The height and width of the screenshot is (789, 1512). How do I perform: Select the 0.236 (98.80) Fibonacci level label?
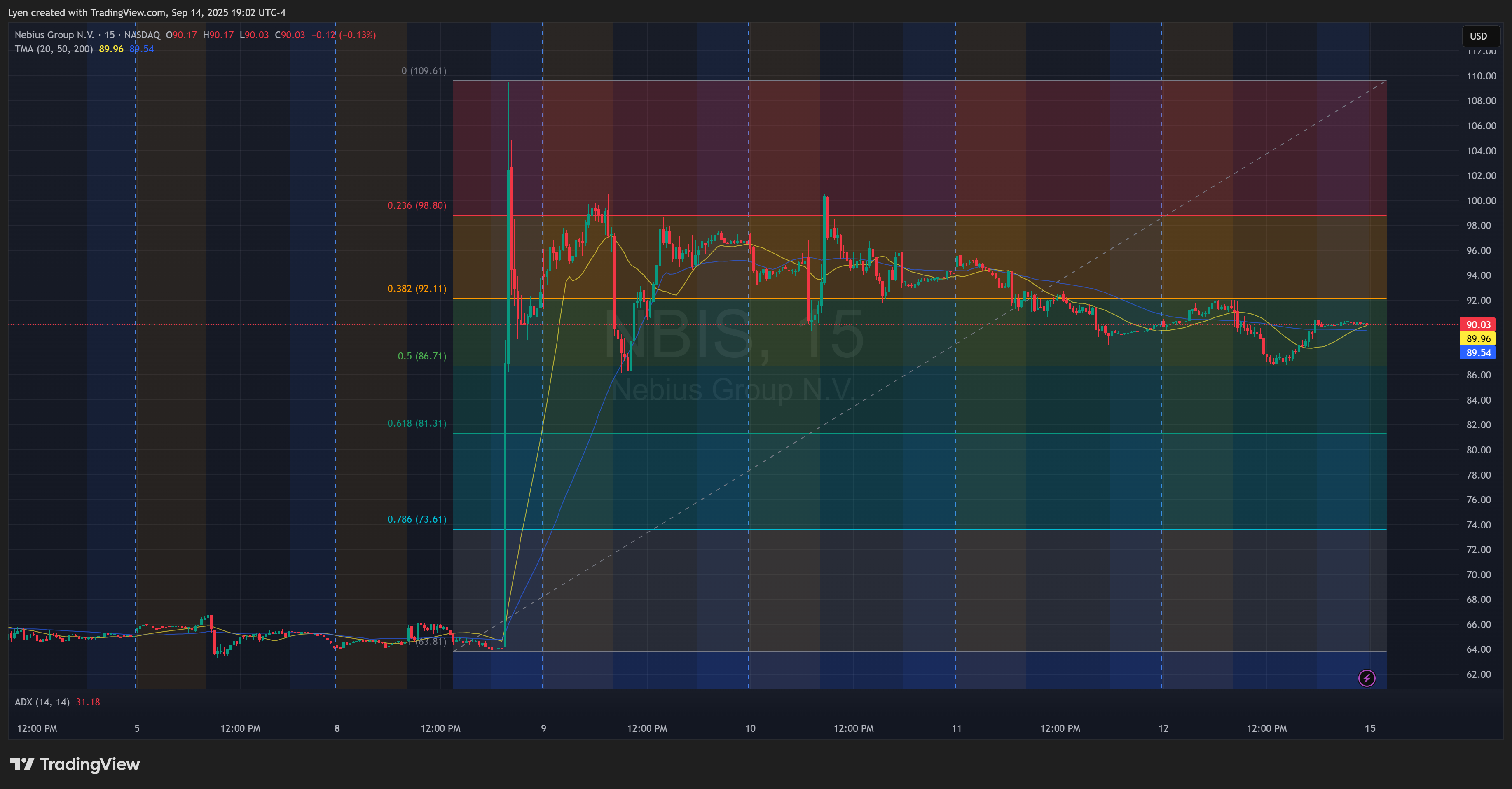(417, 205)
